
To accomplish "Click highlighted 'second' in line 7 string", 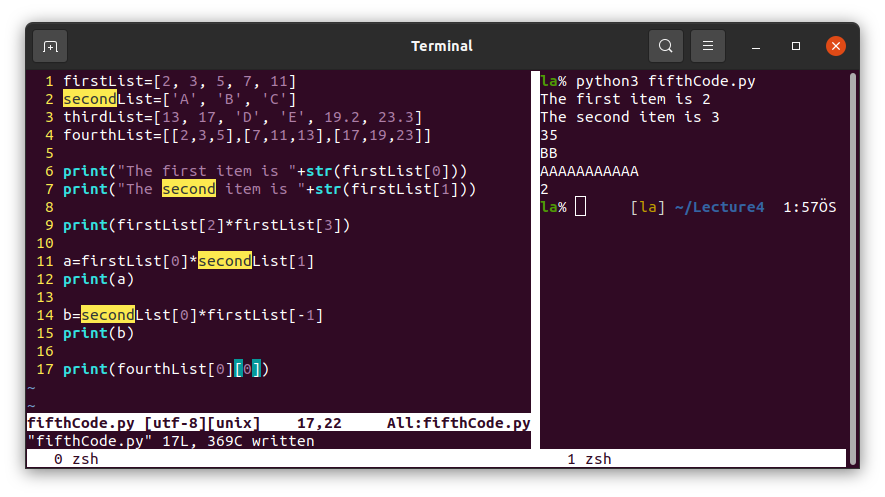I will (x=188, y=189).
